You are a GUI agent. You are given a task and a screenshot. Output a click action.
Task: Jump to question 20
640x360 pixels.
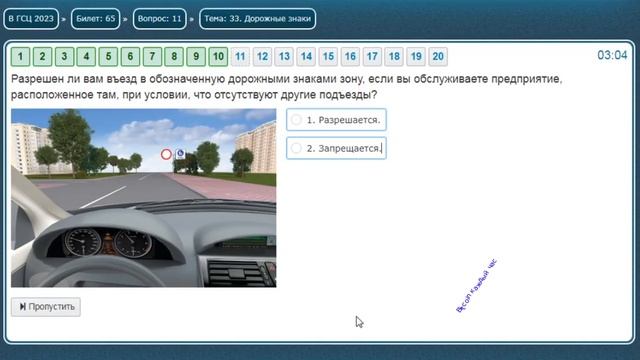(438, 56)
